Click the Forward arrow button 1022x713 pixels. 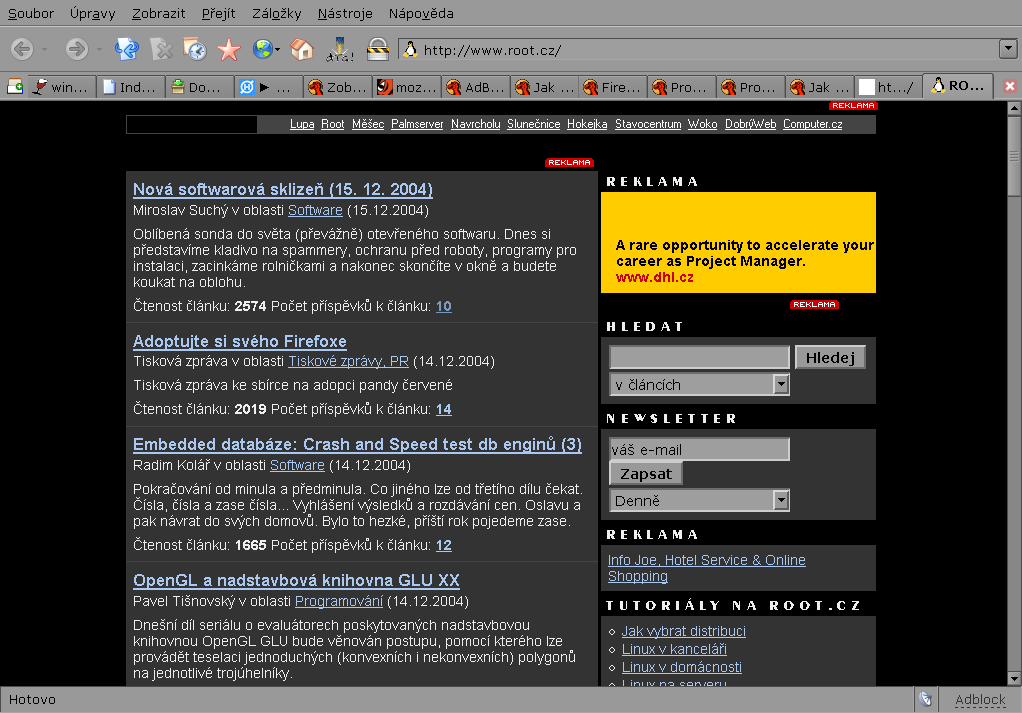pyautogui.click(x=77, y=50)
